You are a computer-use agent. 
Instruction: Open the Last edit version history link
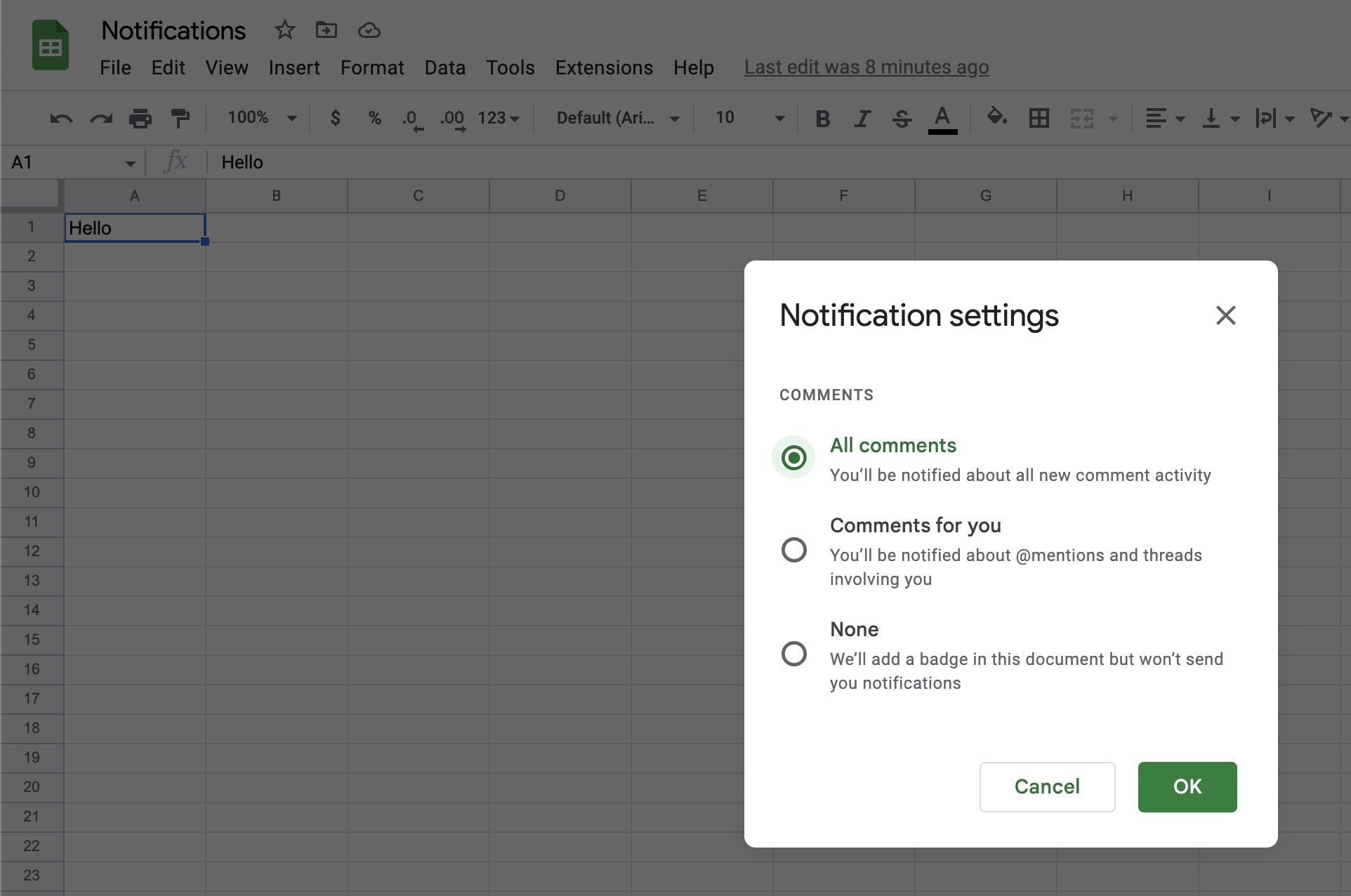click(x=866, y=67)
